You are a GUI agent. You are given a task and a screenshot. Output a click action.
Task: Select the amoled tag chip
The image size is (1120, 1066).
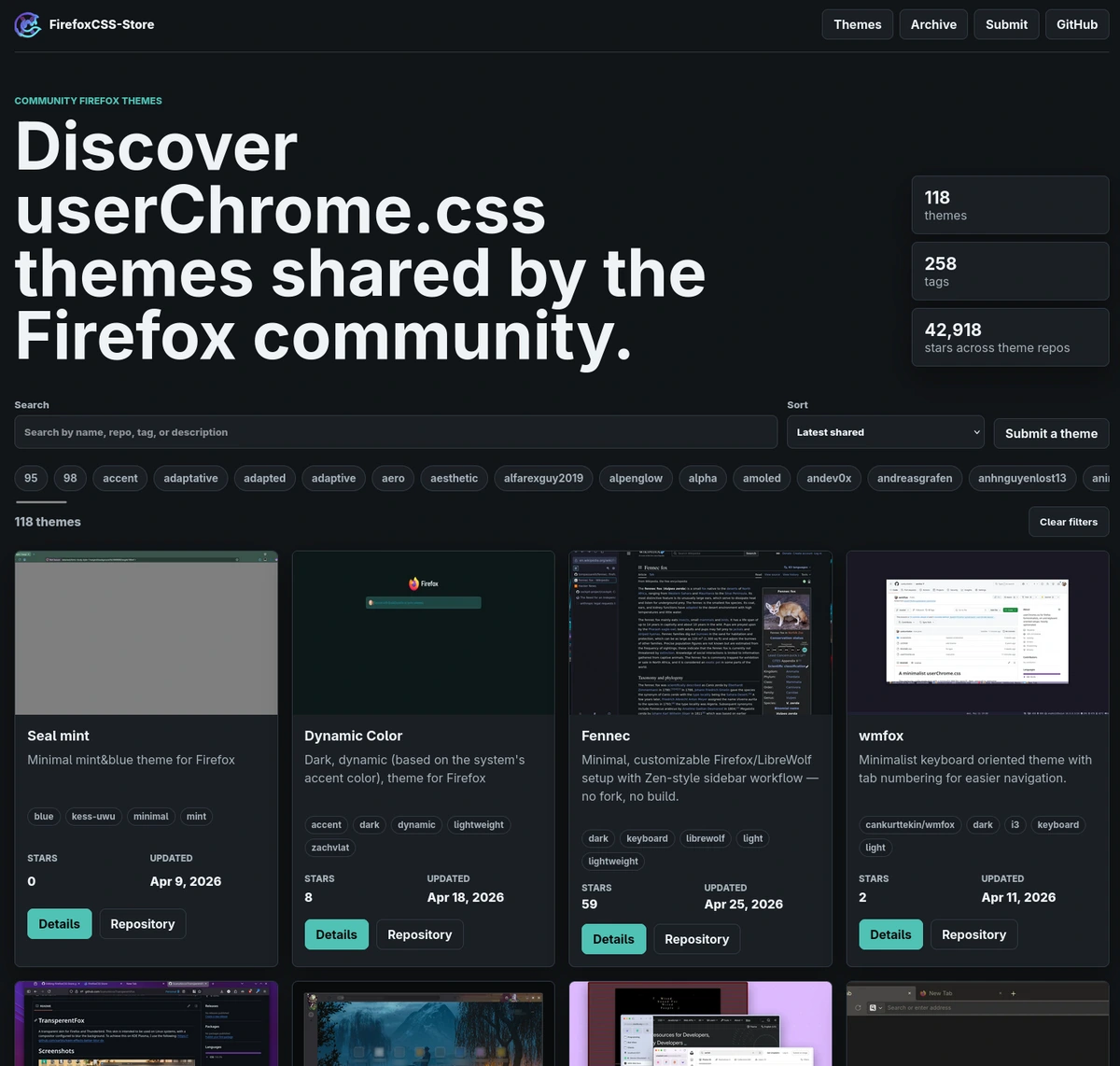pos(762,478)
